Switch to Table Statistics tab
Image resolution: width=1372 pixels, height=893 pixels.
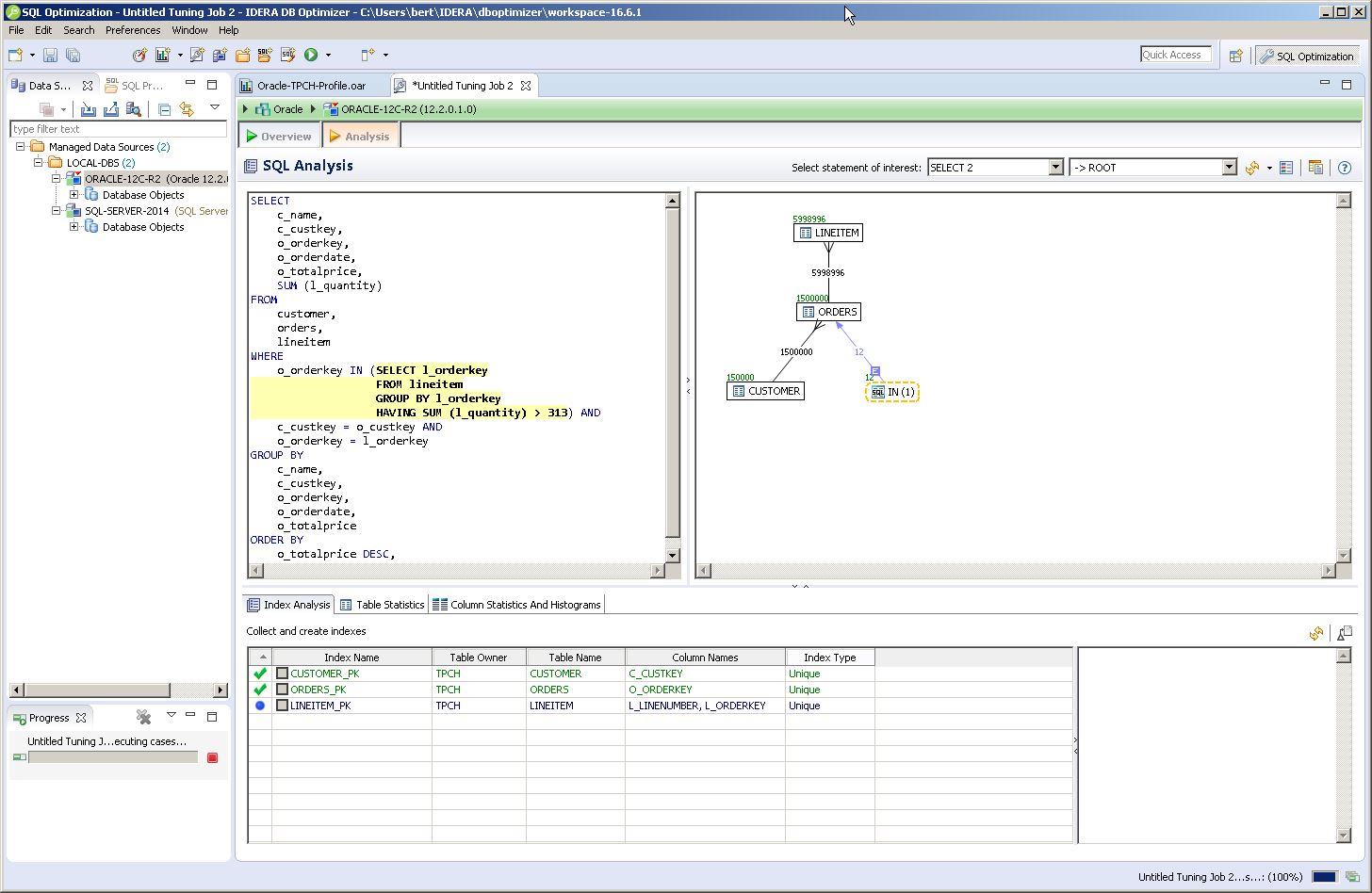pos(382,605)
